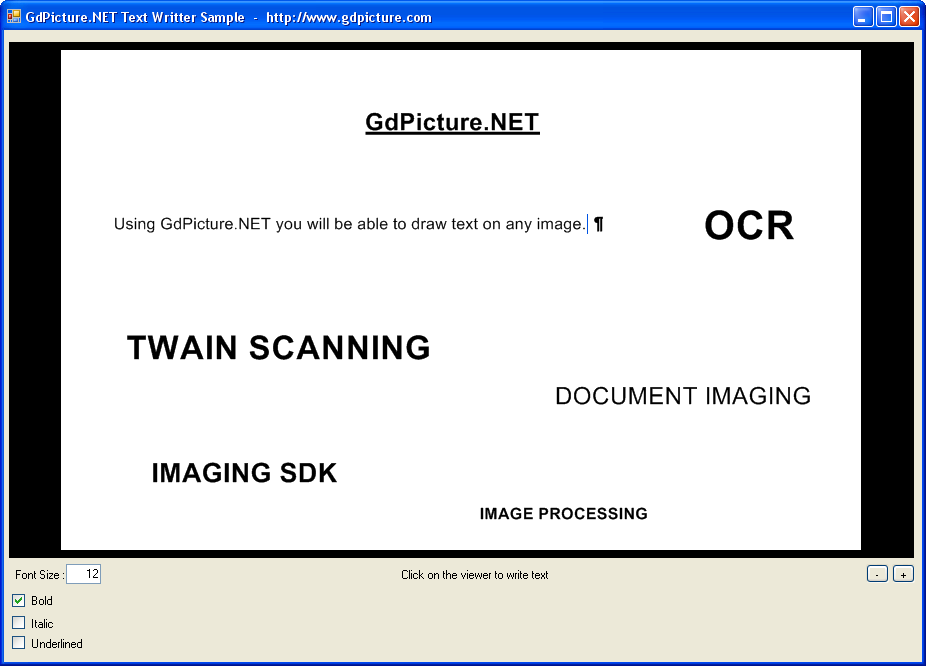926x666 pixels.
Task: Click the GdPicture.NET underlined heading
Action: point(452,123)
